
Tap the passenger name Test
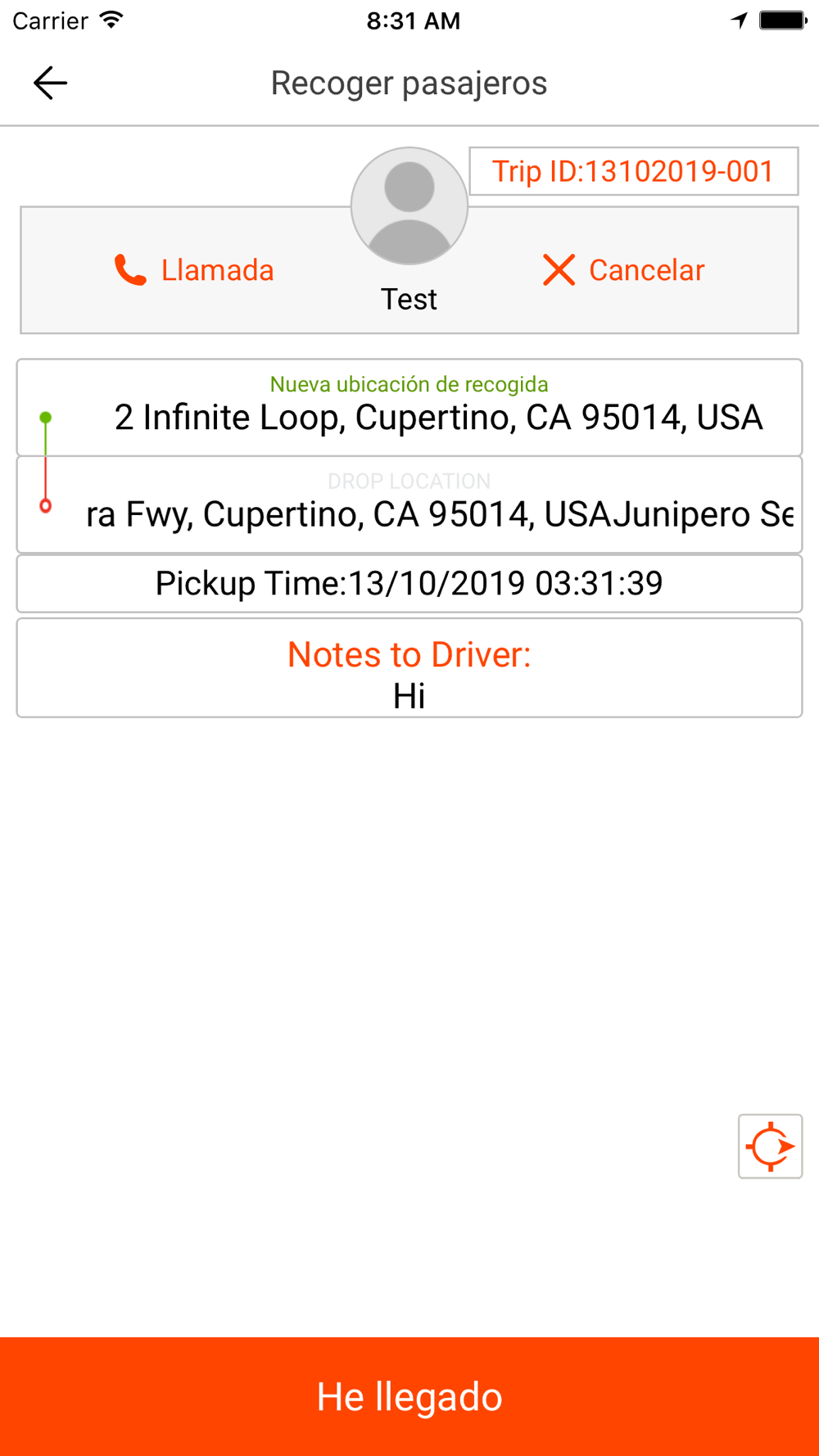point(409,299)
